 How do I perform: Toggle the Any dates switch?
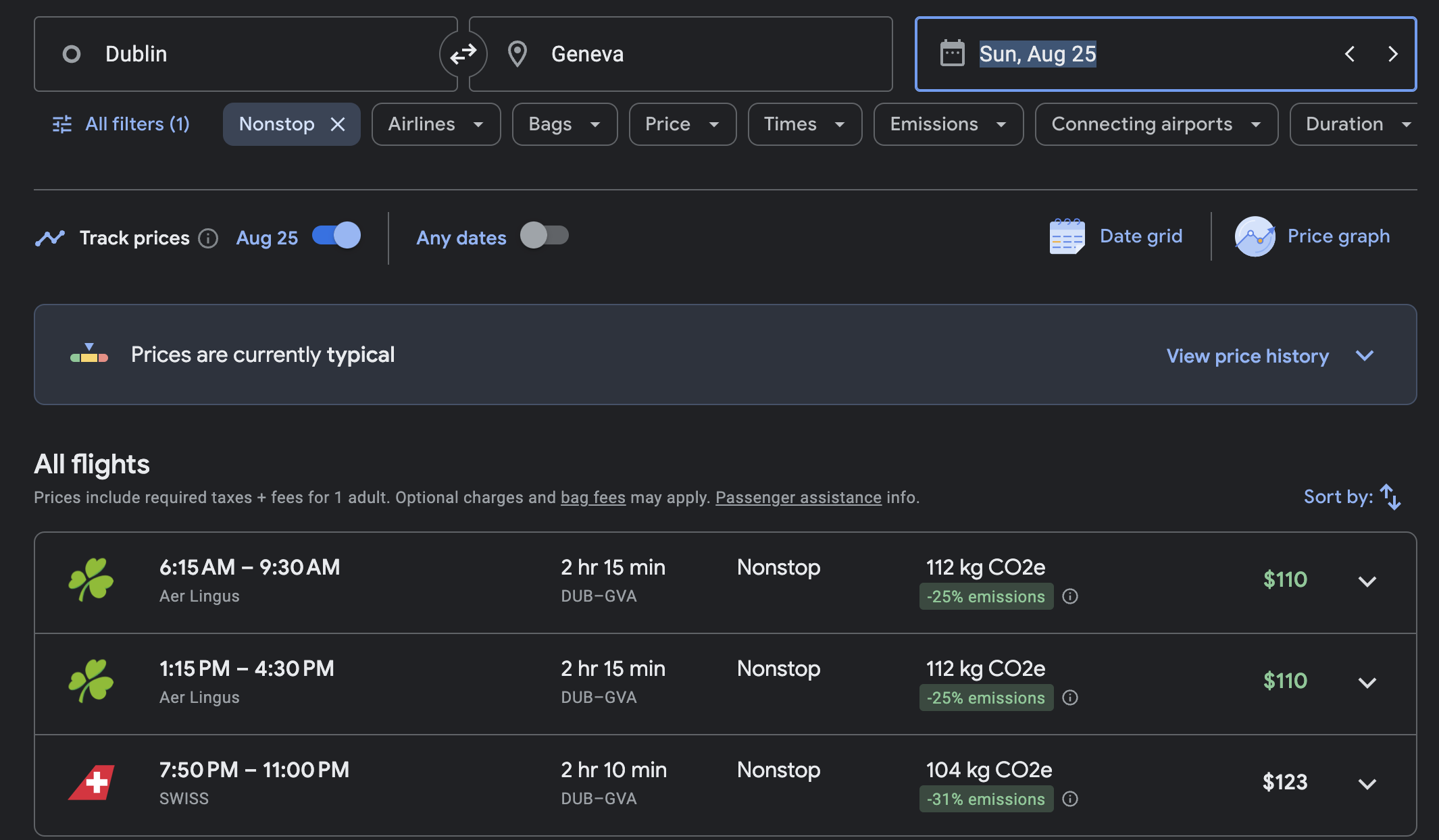(x=545, y=236)
